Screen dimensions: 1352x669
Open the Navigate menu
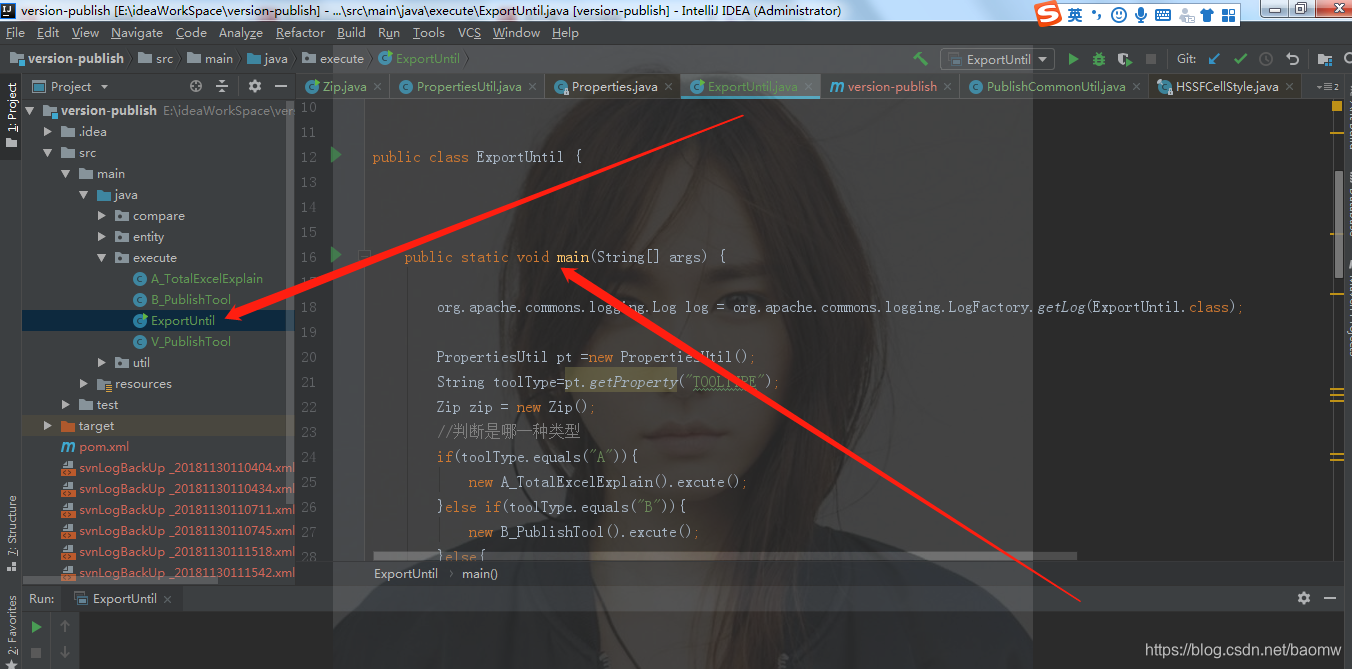coord(137,33)
